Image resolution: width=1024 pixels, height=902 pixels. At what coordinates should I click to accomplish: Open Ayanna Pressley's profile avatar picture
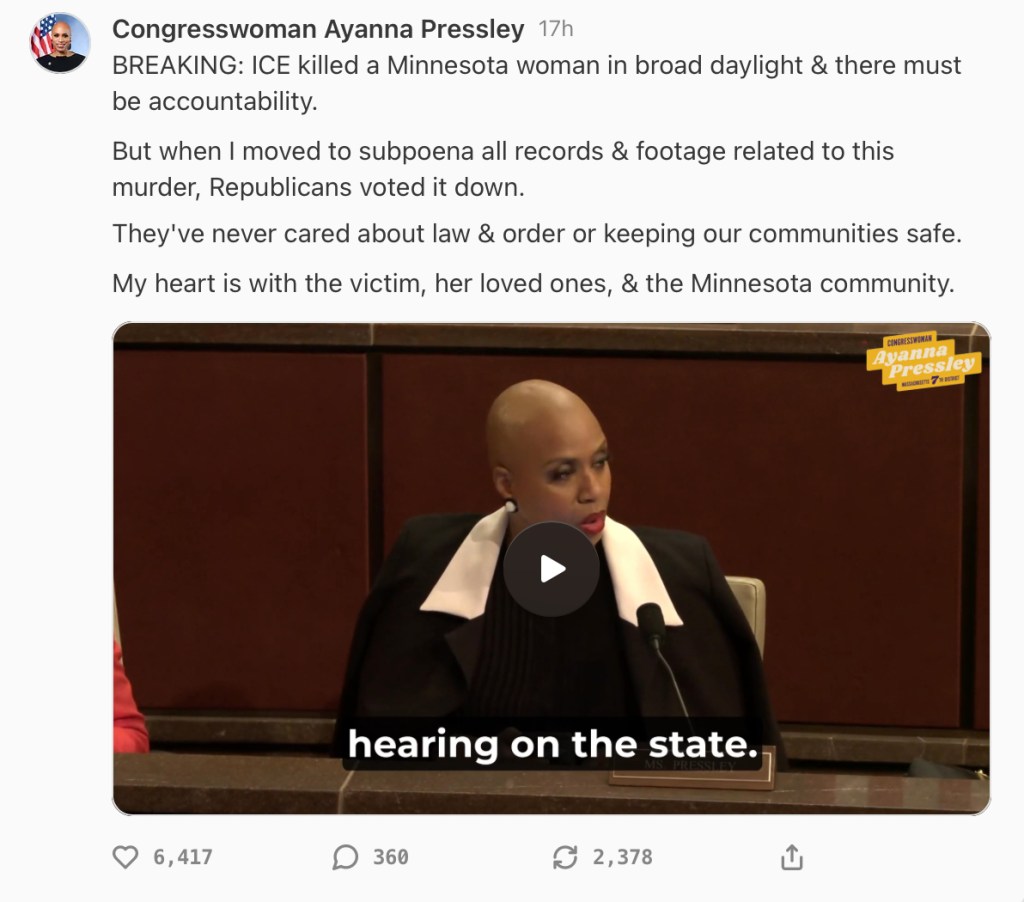pyautogui.click(x=60, y=42)
